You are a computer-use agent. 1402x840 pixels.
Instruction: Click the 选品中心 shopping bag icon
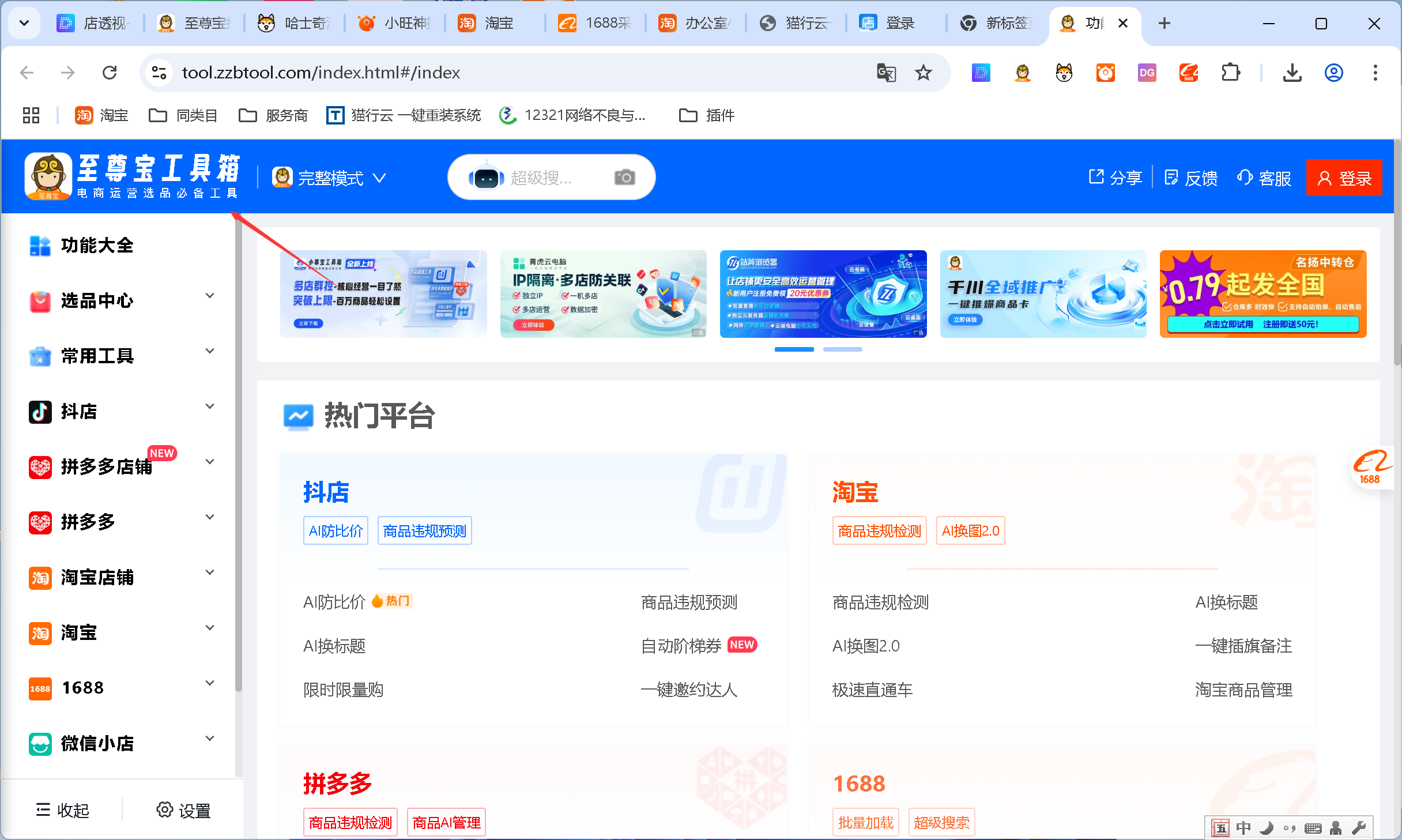(40, 301)
